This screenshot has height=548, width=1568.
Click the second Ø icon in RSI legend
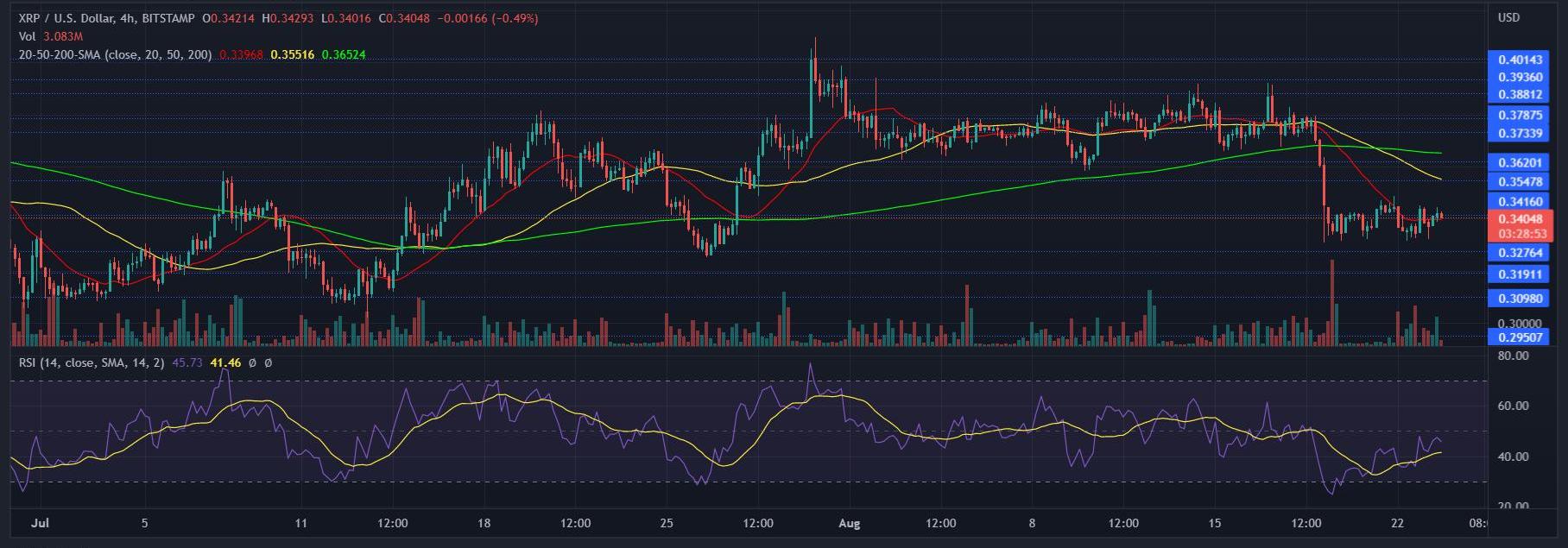(268, 363)
